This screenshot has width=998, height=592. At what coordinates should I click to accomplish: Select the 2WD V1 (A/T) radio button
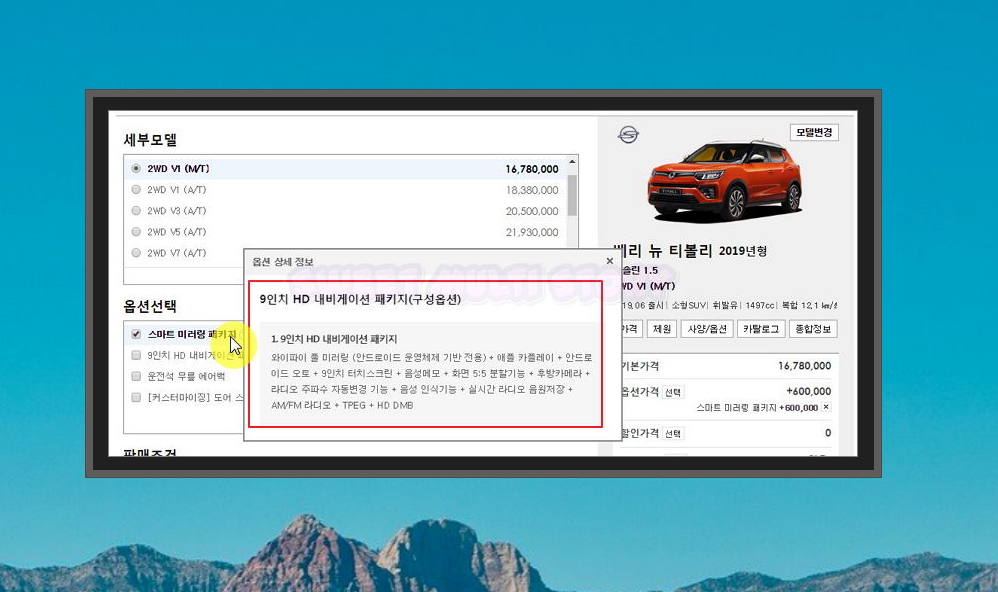(x=136, y=190)
